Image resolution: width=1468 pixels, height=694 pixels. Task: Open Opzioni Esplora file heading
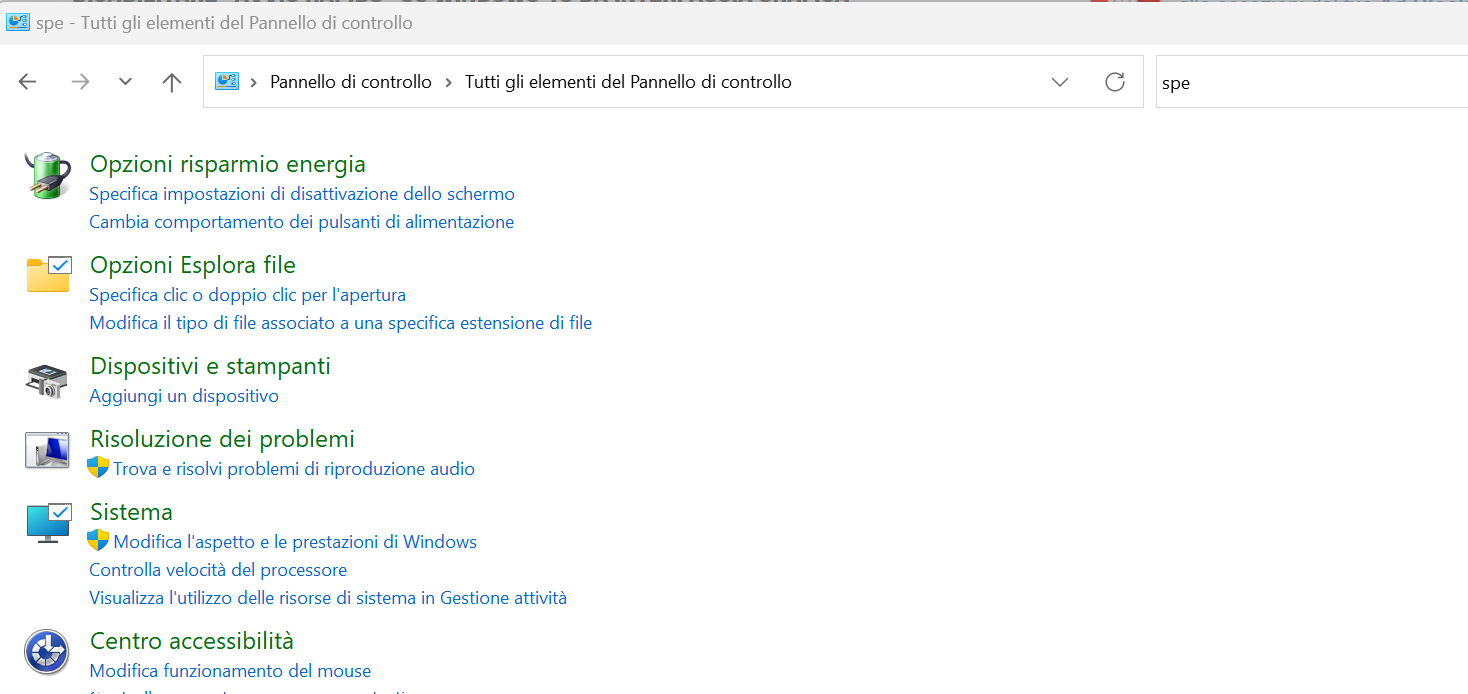coord(193,265)
